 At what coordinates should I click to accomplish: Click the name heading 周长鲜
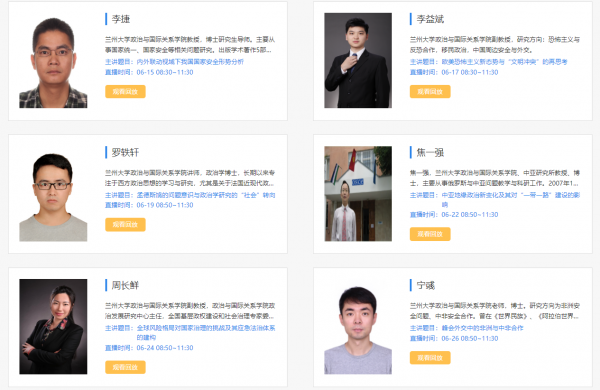point(125,285)
